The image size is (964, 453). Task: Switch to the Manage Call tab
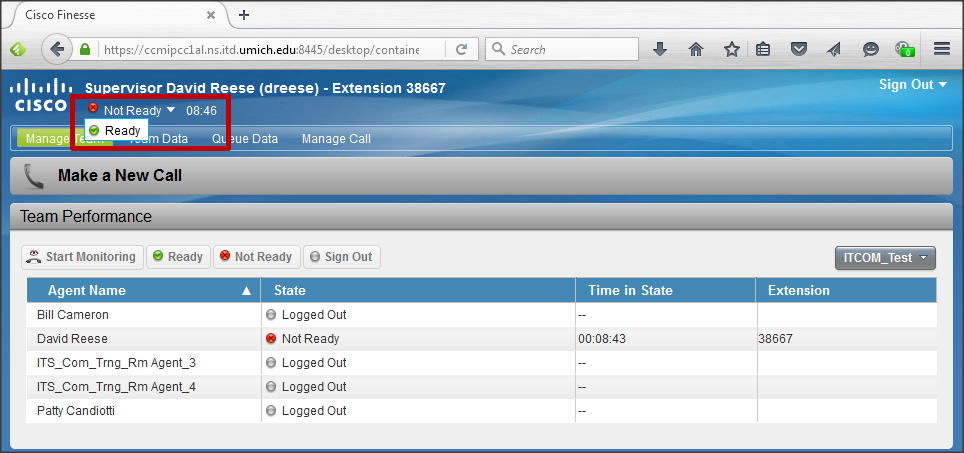[336, 139]
